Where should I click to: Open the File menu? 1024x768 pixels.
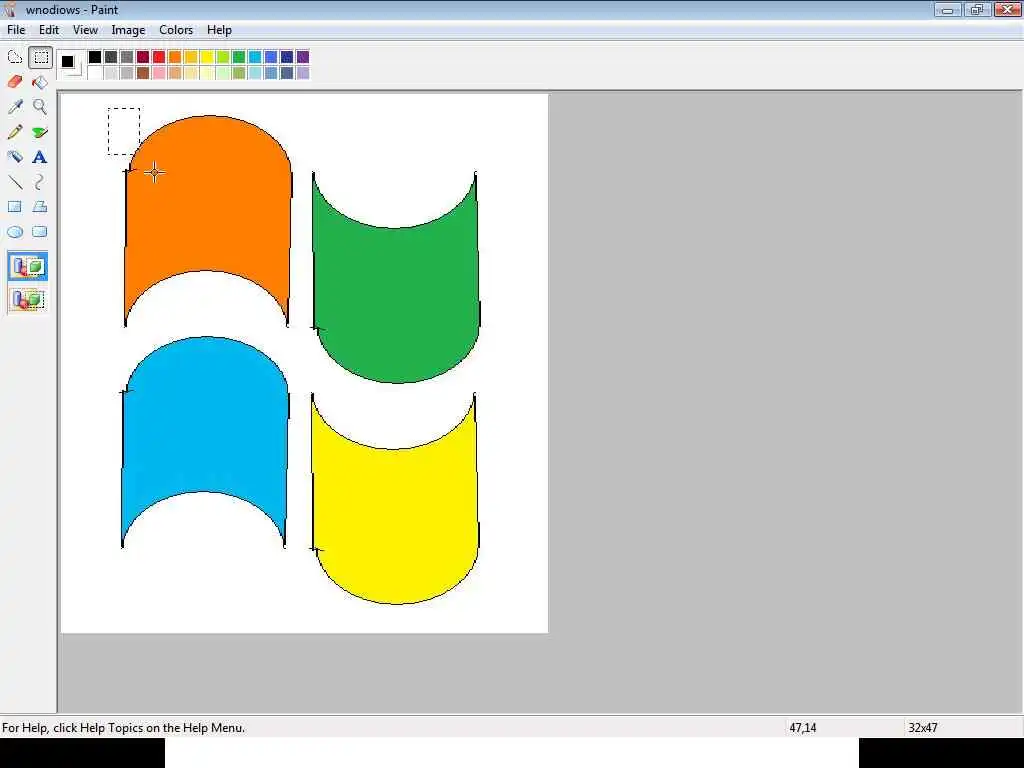16,30
